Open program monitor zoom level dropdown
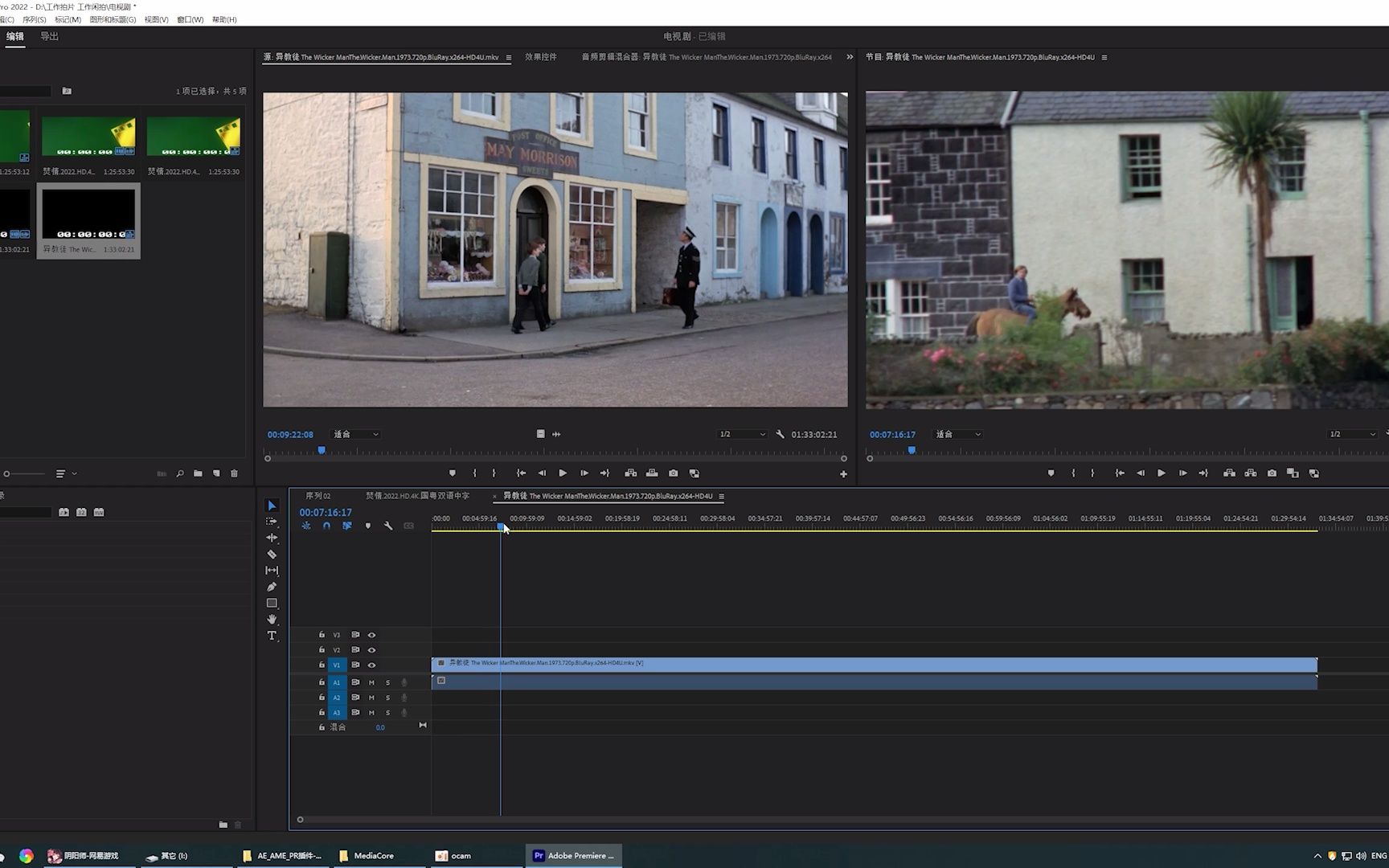The width and height of the screenshot is (1389, 868). (958, 434)
